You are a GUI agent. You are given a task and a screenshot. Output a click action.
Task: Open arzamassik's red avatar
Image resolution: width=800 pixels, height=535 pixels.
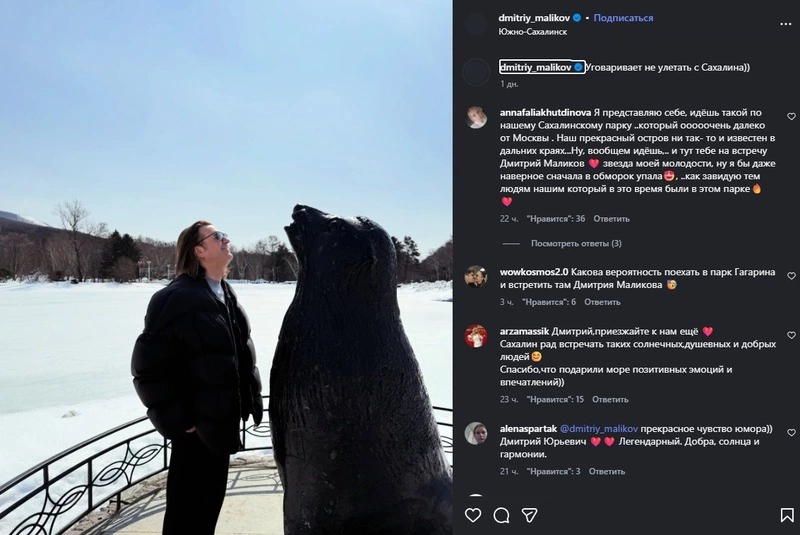pyautogui.click(x=476, y=335)
